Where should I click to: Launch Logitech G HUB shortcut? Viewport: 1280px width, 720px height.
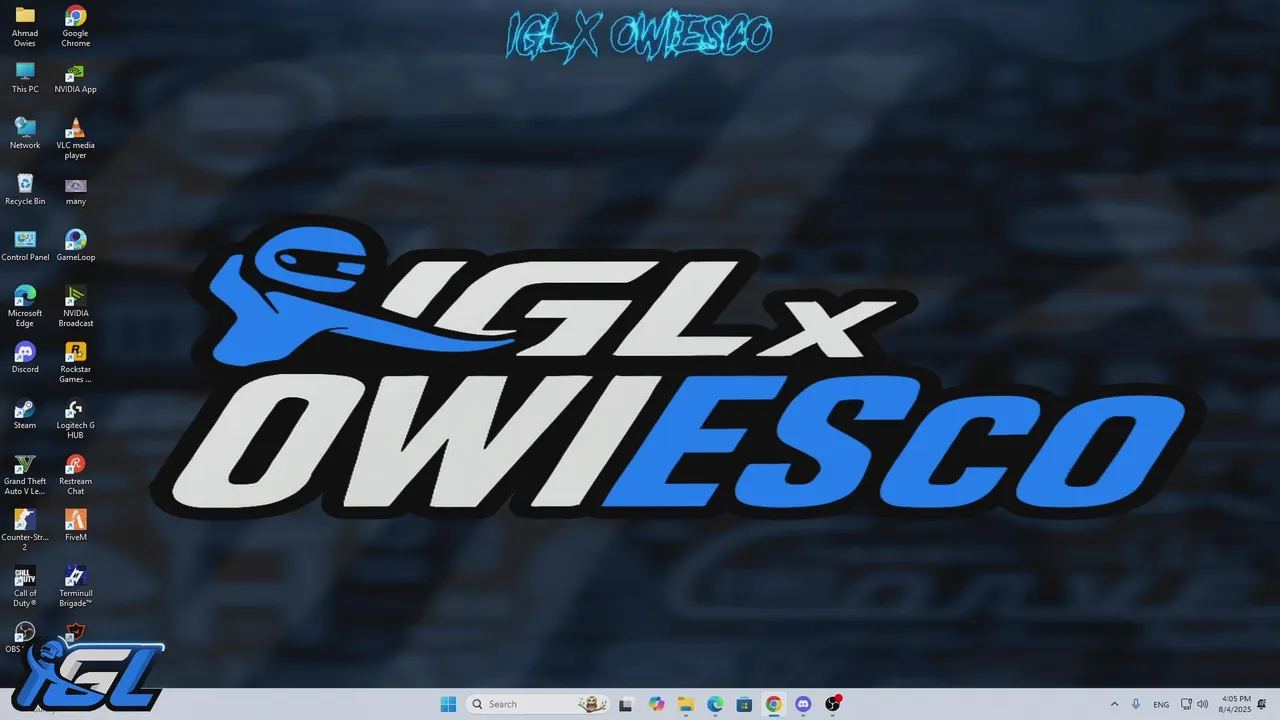75,418
